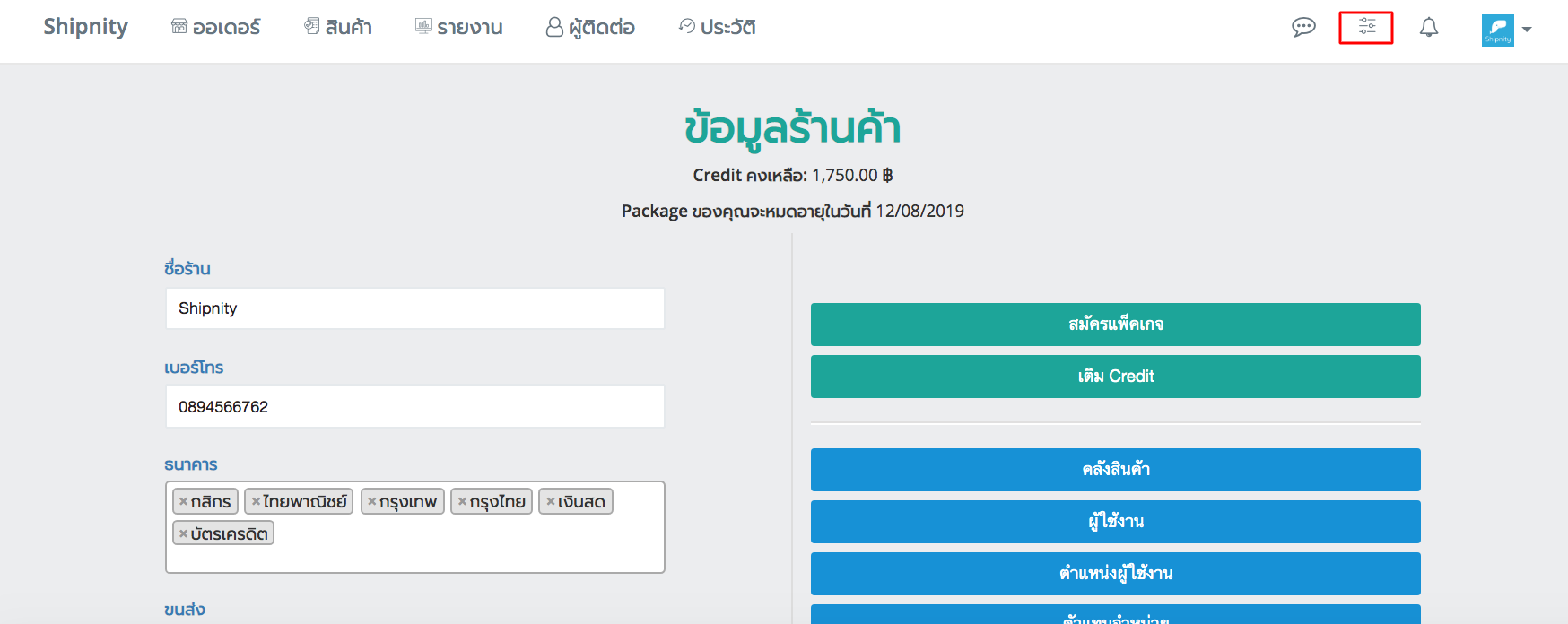The height and width of the screenshot is (624, 1568).
Task: Open the notifications bell
Action: 1429,28
